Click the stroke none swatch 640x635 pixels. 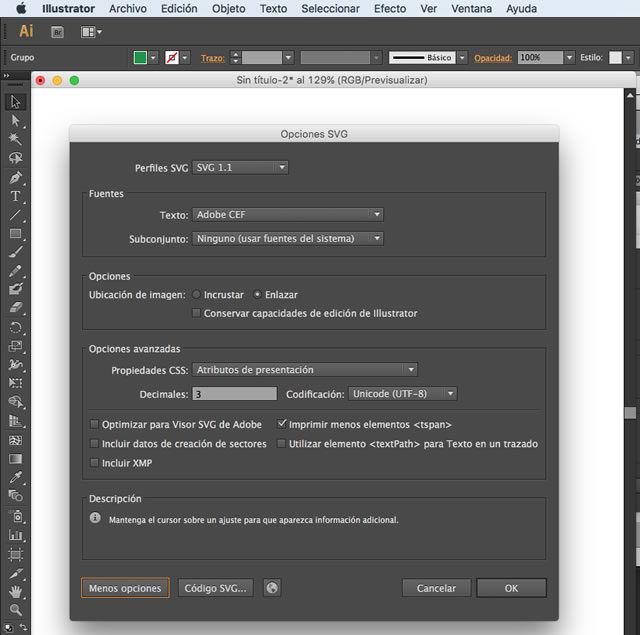pos(172,58)
